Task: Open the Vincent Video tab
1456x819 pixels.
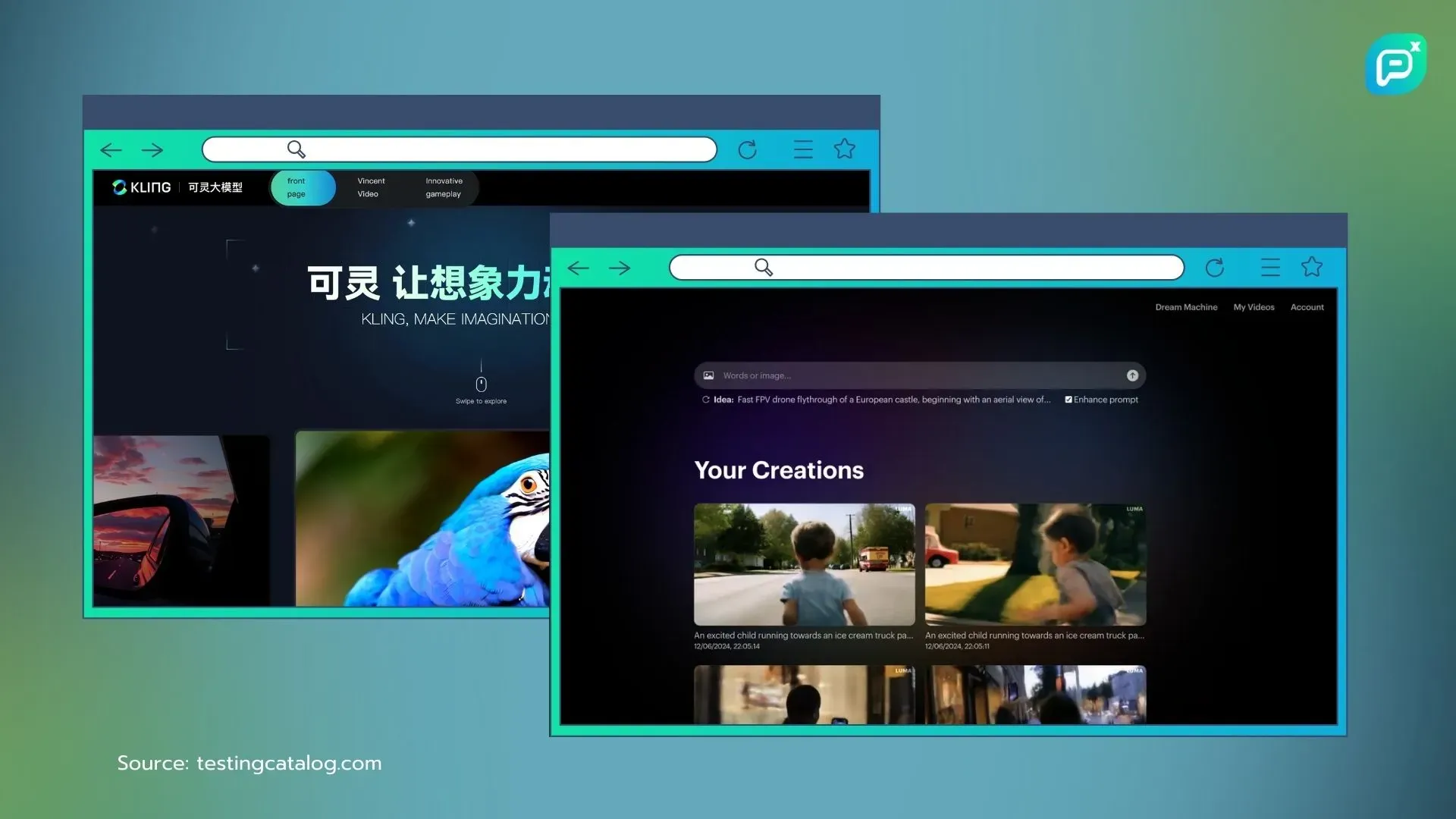Action: (371, 187)
